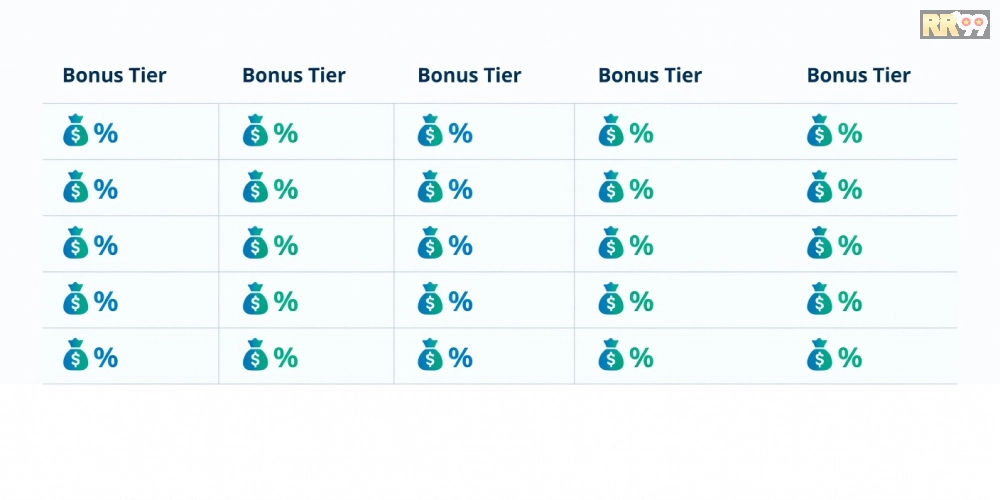Select the blue percent sign in third column, fifth row
Viewport: 1000px width, 500px height.
tap(461, 357)
